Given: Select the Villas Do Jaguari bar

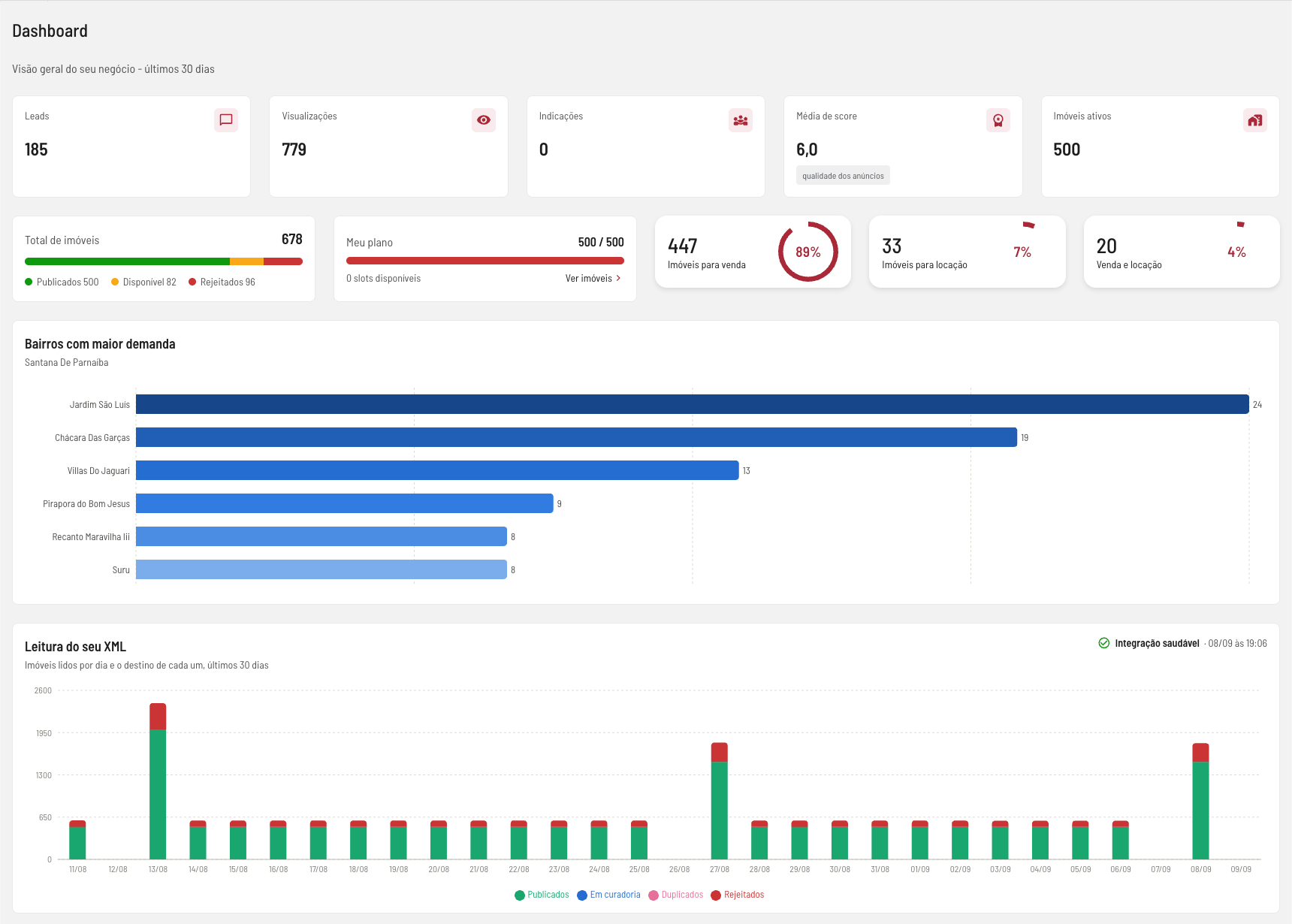Looking at the screenshot, I should click(437, 470).
